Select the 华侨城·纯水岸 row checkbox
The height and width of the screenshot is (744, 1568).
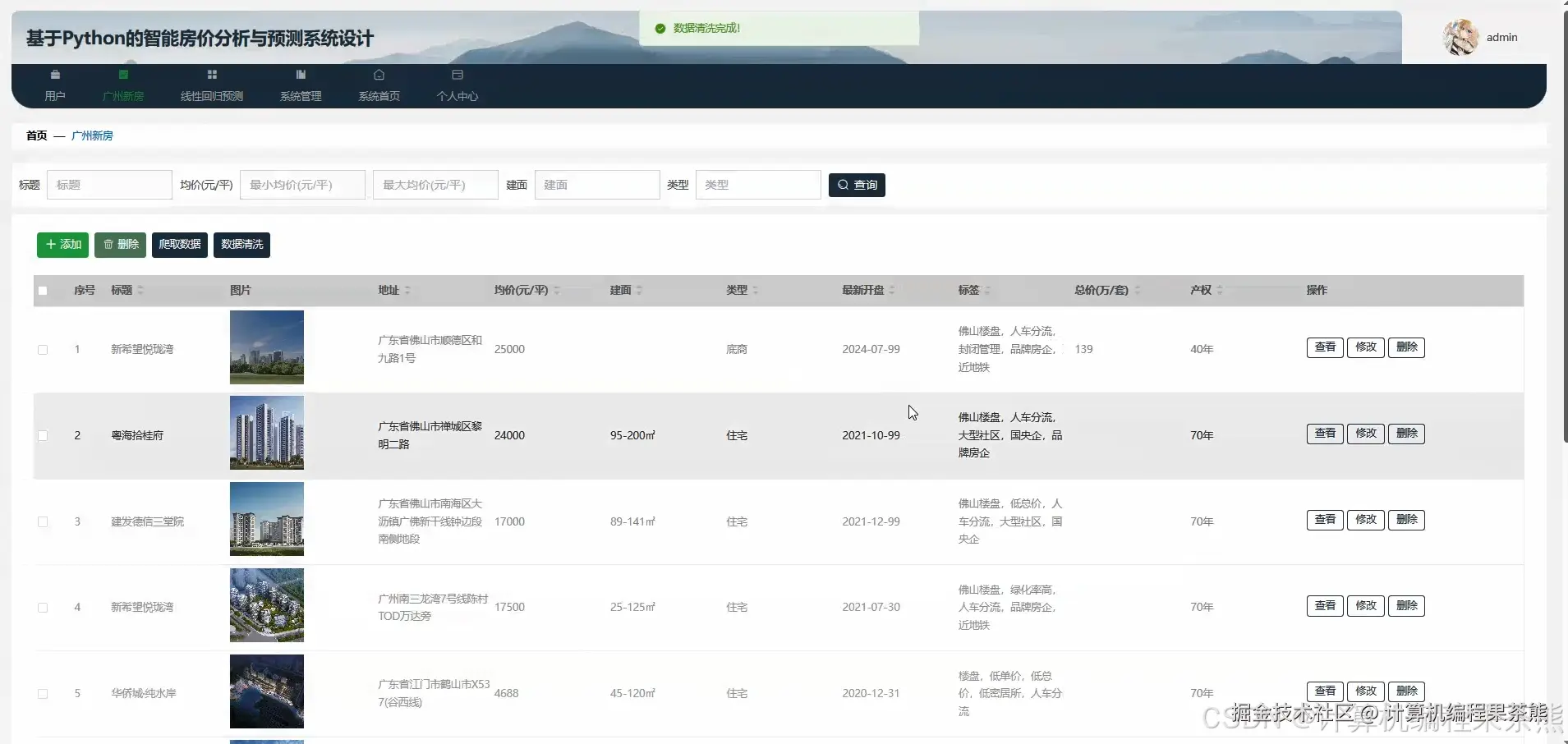(43, 694)
